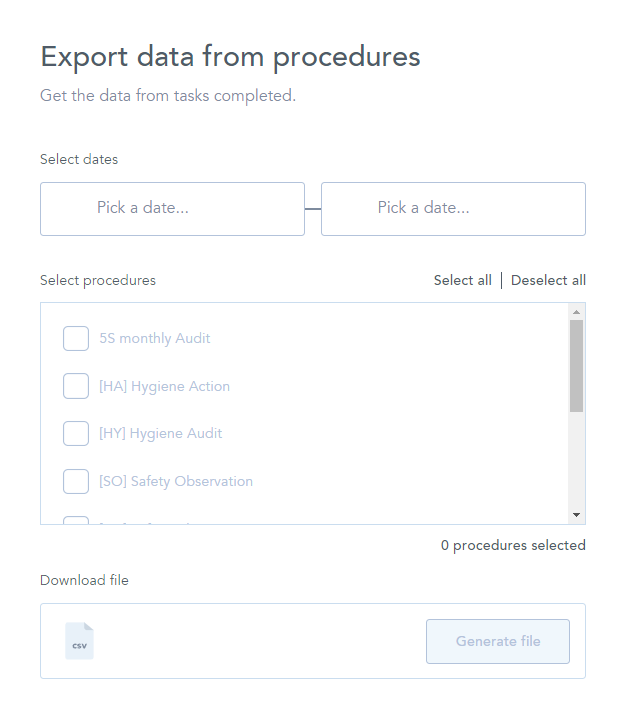Click the "Export data from procedures" heading

(x=230, y=56)
